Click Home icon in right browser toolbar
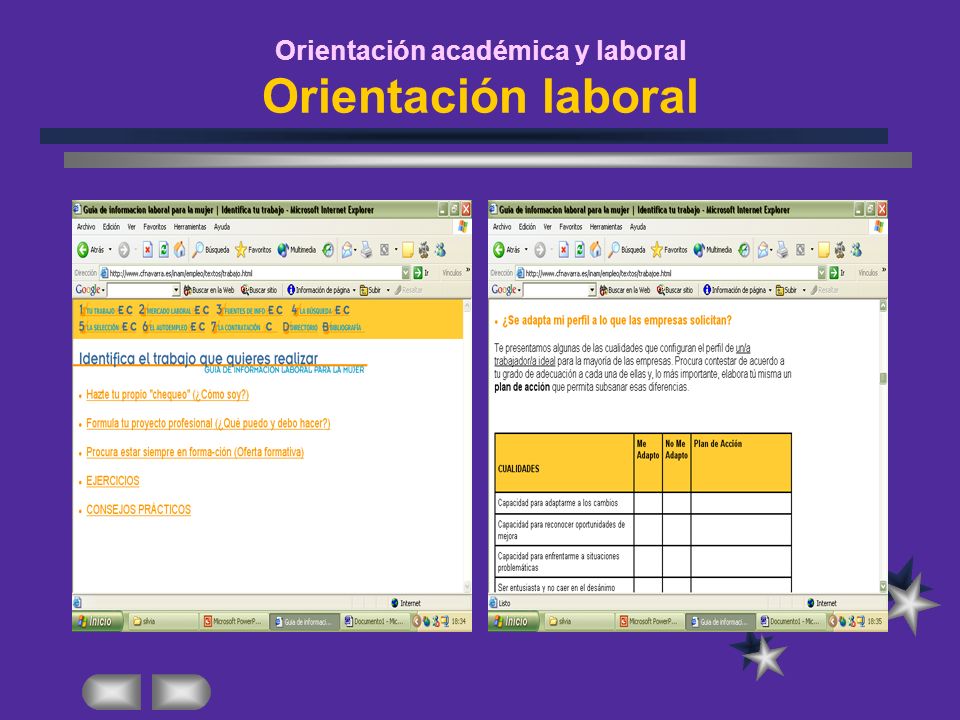The image size is (960, 720). pyautogui.click(x=595, y=250)
